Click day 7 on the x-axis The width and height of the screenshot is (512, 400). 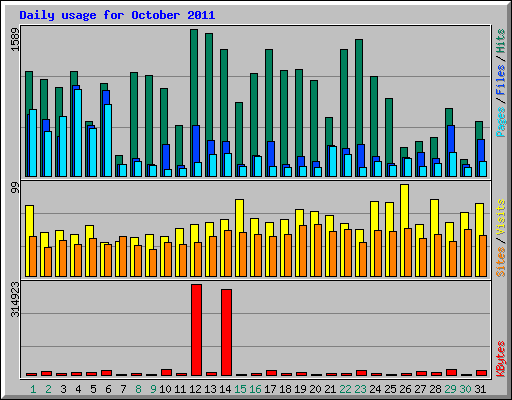(123, 389)
